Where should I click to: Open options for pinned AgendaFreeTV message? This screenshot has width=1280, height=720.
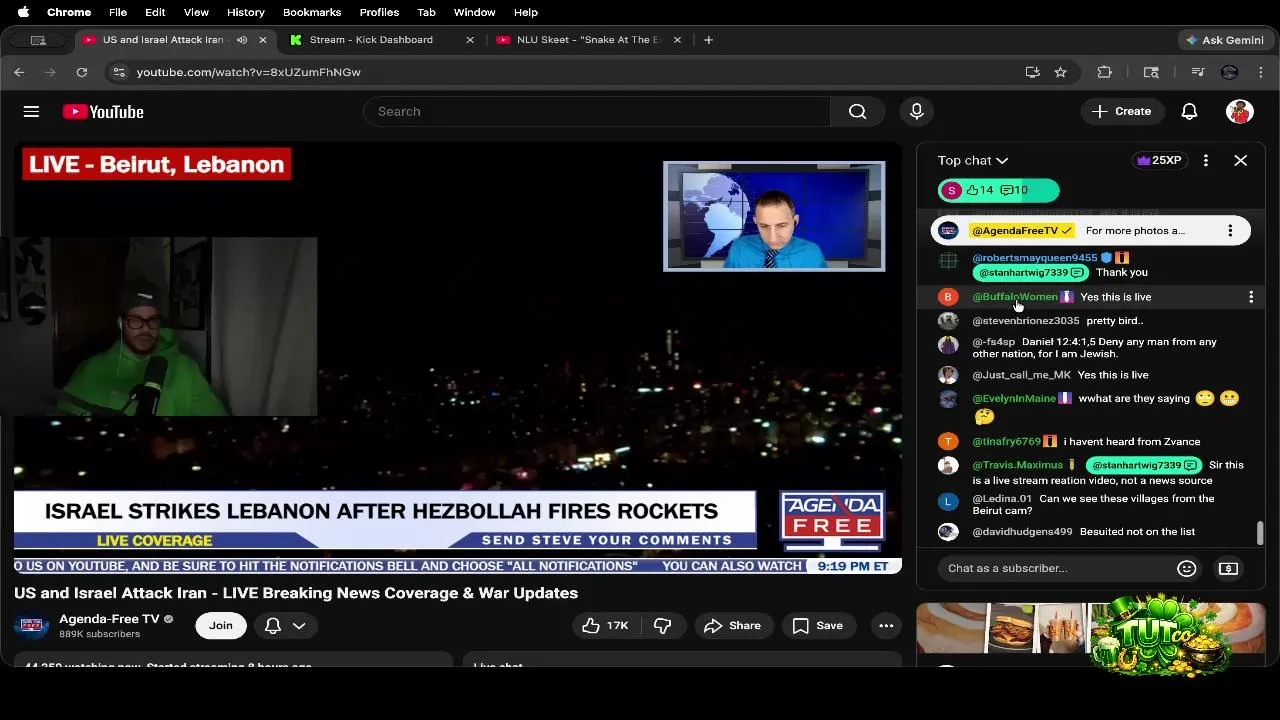[x=1230, y=231]
